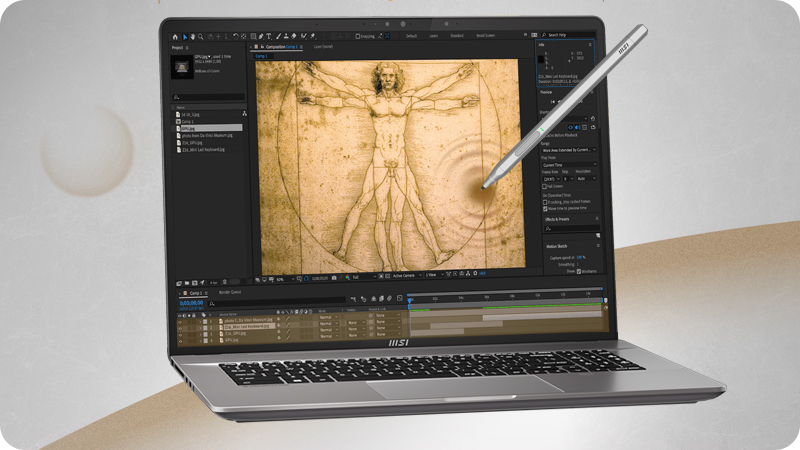Click the 8 bpc color depth button
The height and width of the screenshot is (450, 800).
214,283
